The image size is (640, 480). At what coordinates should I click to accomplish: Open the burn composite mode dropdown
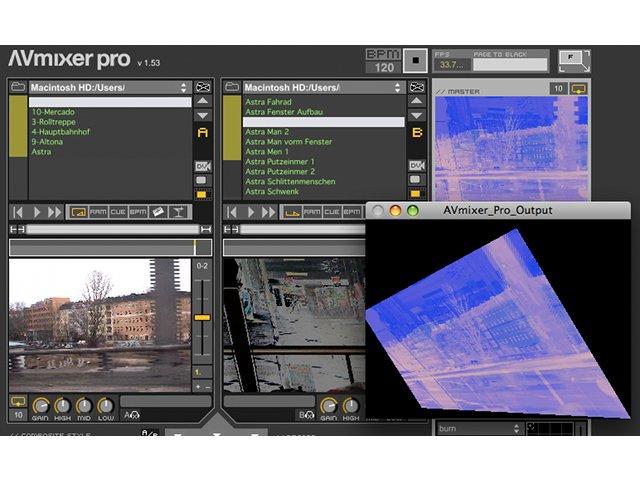(479, 429)
